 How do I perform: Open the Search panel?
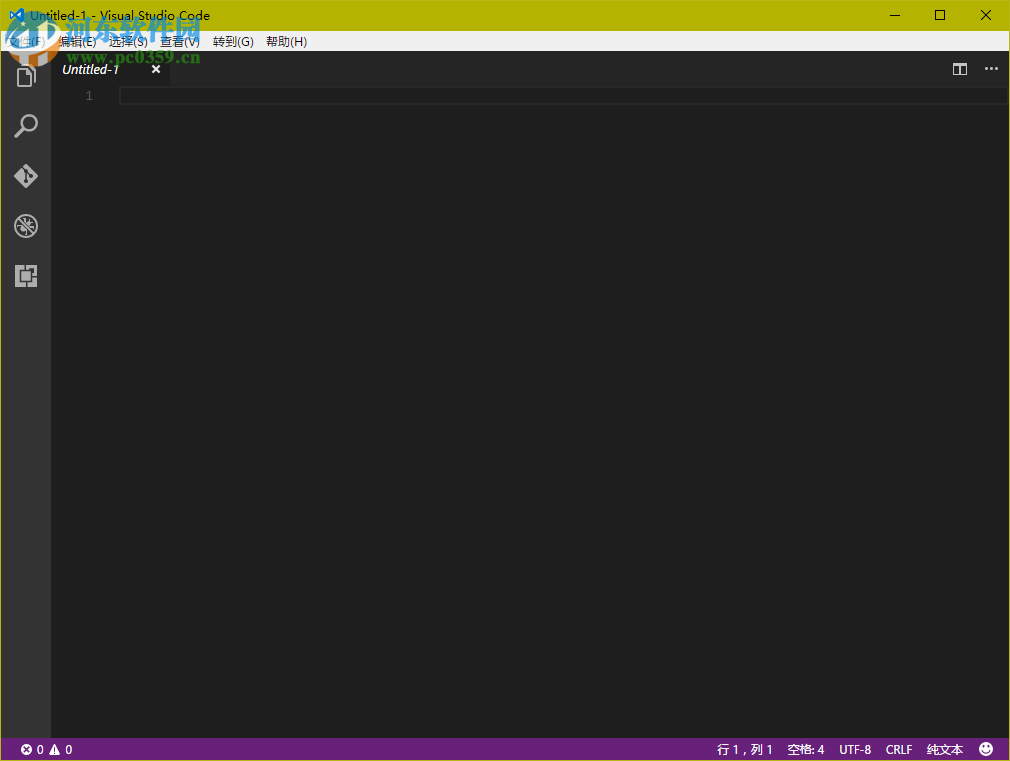coord(25,125)
